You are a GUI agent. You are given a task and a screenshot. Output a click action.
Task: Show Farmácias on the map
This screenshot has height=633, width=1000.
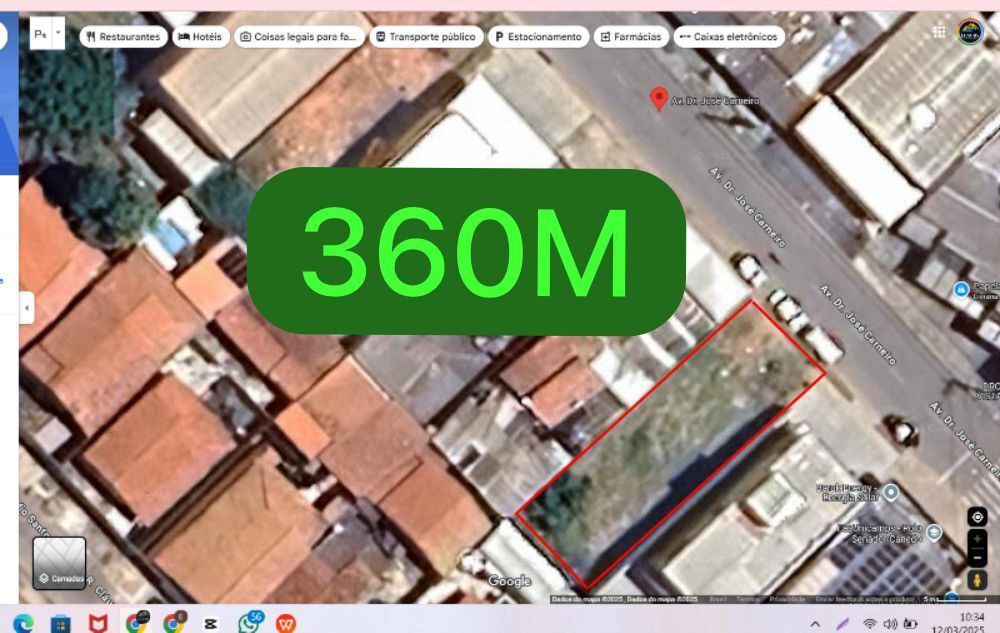[630, 37]
